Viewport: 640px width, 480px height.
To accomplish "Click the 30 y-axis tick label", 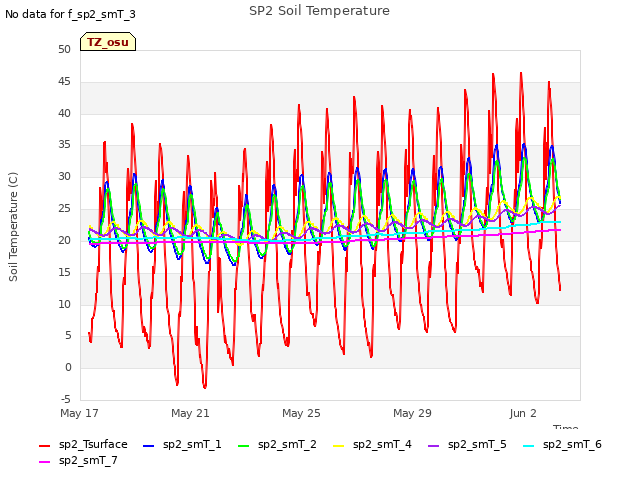I will click(x=64, y=177).
